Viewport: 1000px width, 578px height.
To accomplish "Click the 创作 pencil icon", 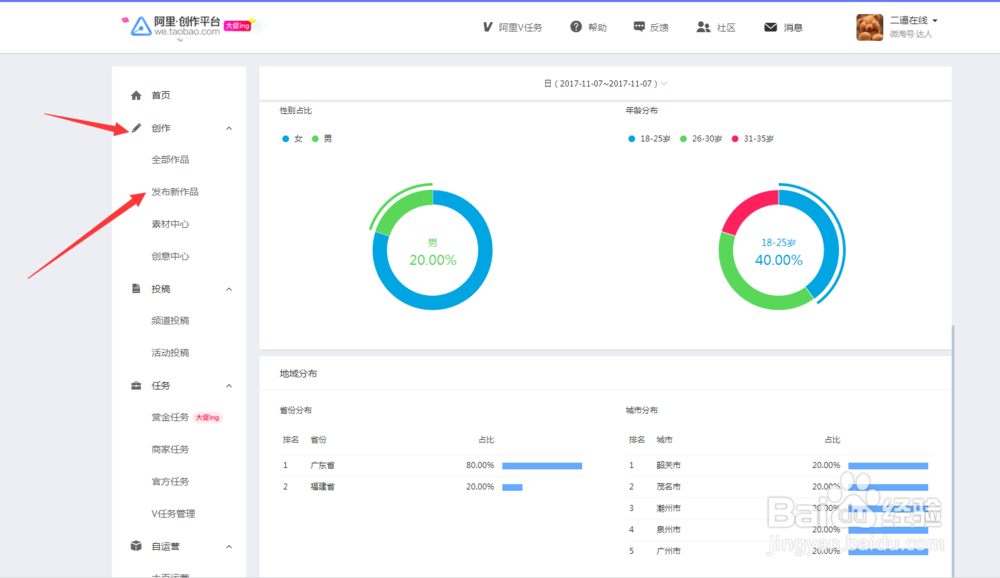I will [x=136, y=128].
